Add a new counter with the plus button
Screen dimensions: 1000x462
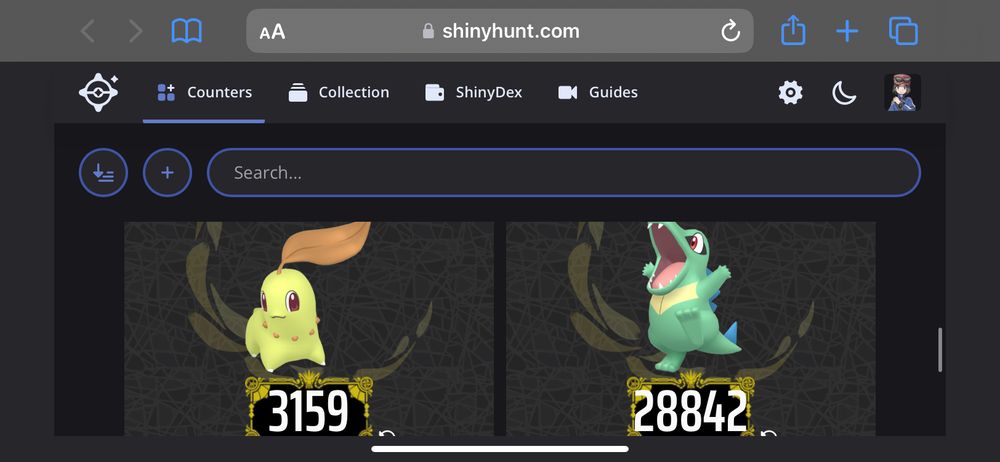167,172
